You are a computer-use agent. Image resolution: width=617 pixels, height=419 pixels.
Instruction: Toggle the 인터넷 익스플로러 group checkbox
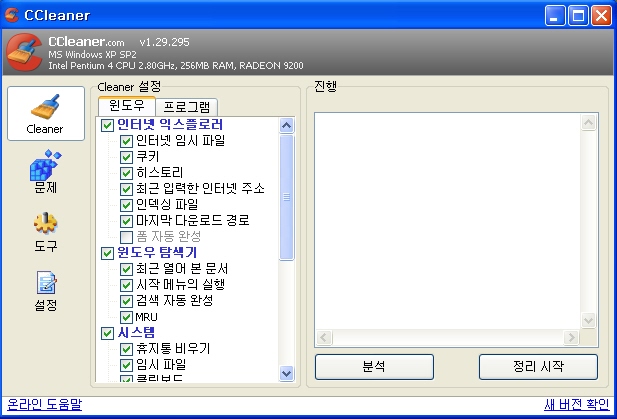tap(107, 126)
